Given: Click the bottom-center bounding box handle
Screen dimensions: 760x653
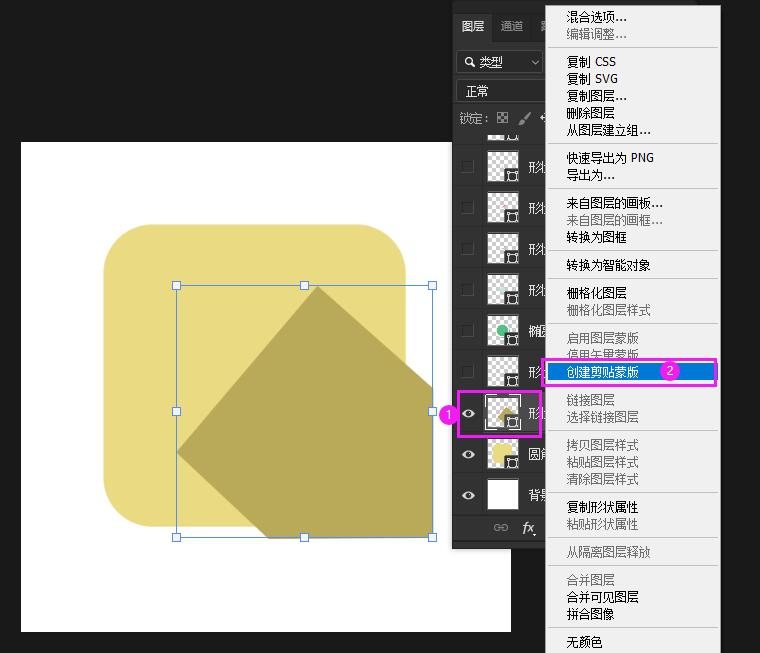Looking at the screenshot, I should tap(304, 537).
